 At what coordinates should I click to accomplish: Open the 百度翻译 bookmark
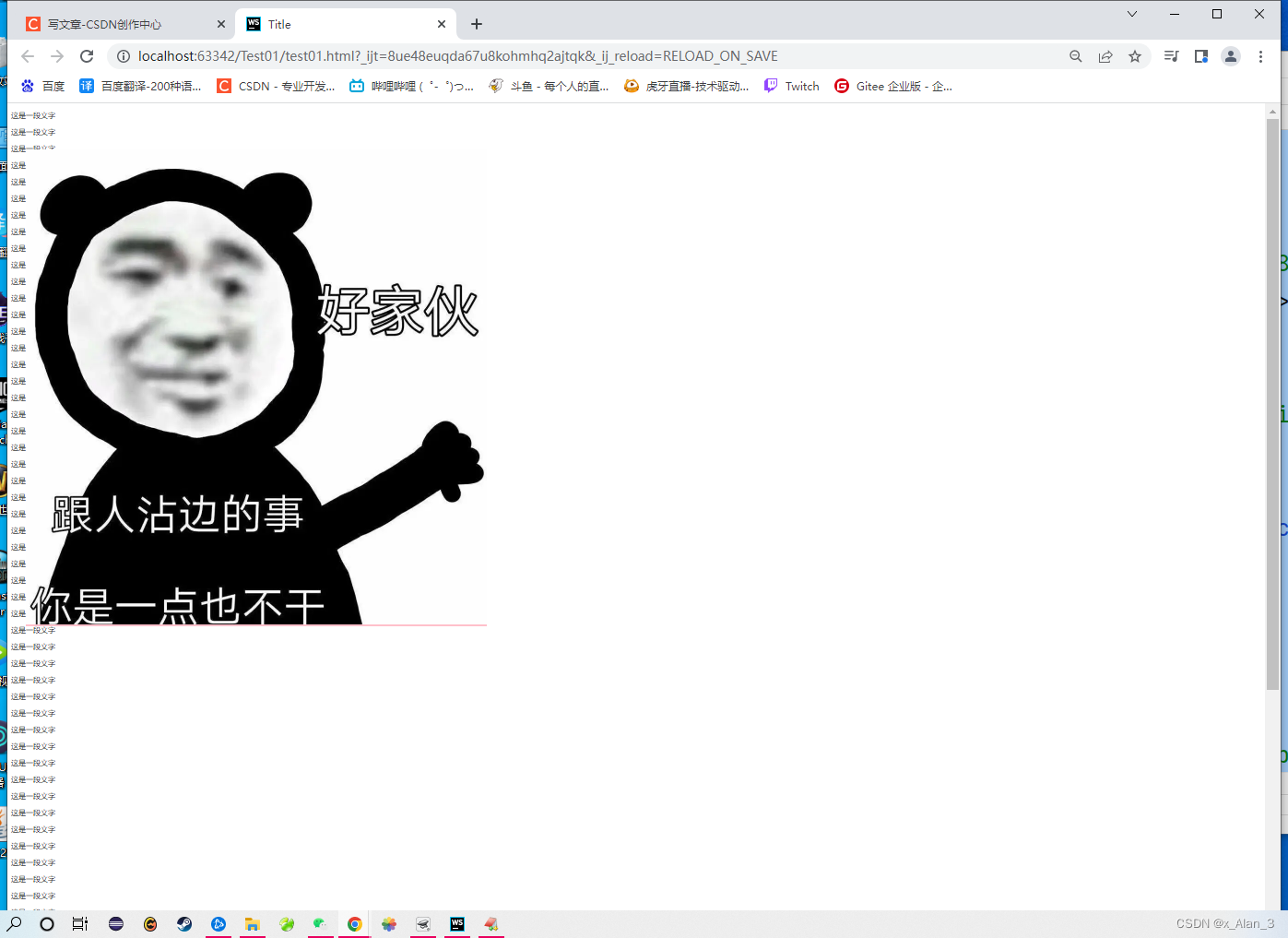pyautogui.click(x=140, y=86)
